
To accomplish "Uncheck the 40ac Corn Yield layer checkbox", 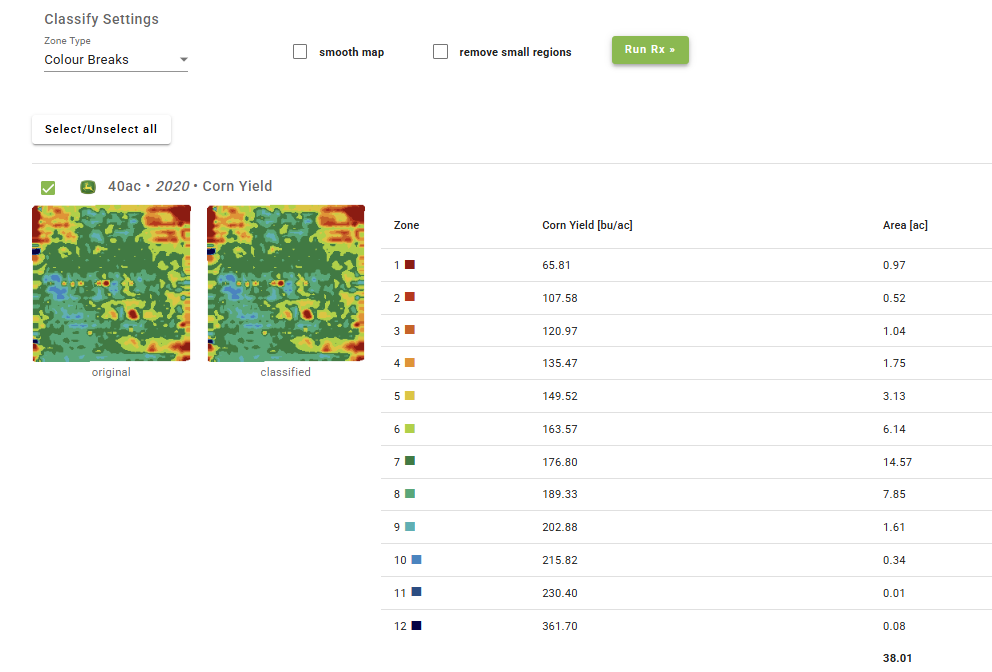I will 48,187.
